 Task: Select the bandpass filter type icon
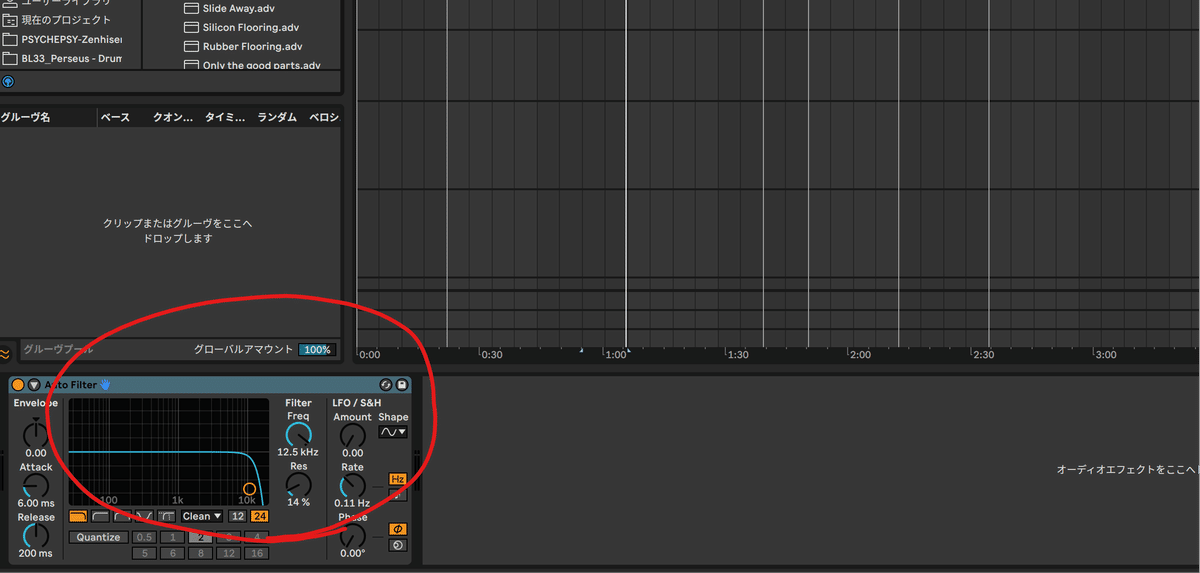click(x=123, y=516)
